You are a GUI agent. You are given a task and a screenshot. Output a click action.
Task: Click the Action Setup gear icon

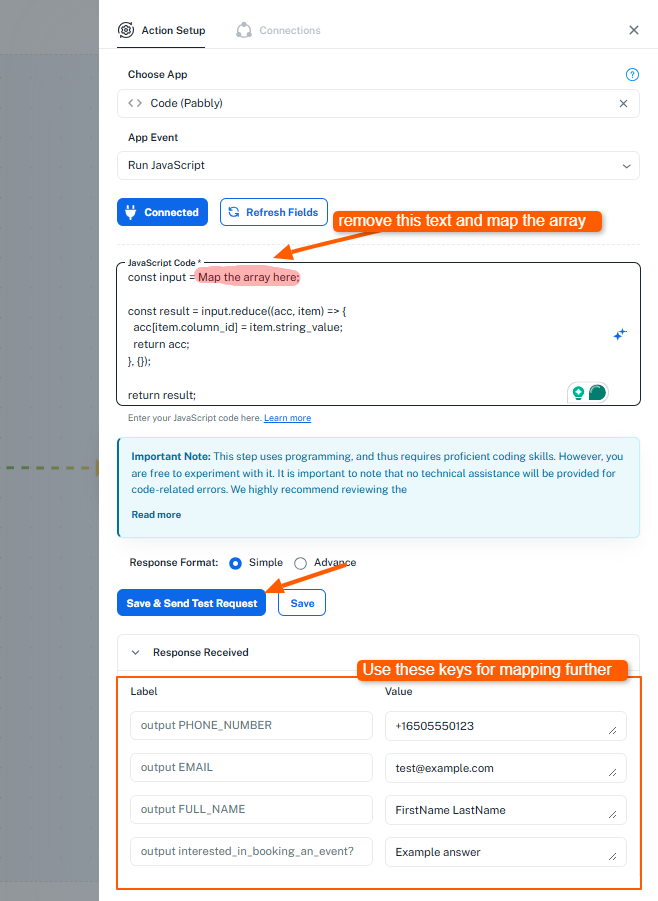pyautogui.click(x=126, y=30)
